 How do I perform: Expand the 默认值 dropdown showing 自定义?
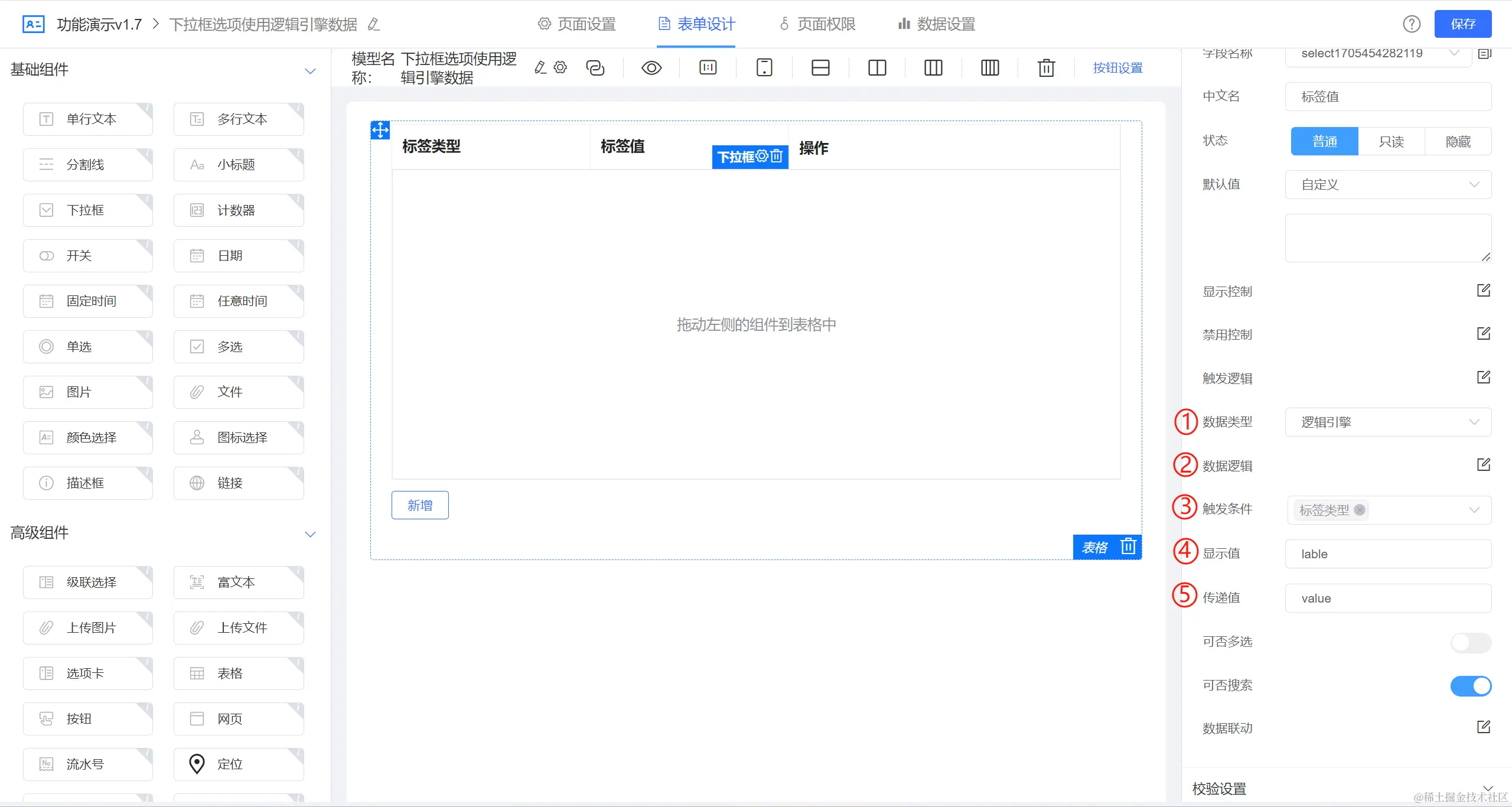coord(1387,185)
